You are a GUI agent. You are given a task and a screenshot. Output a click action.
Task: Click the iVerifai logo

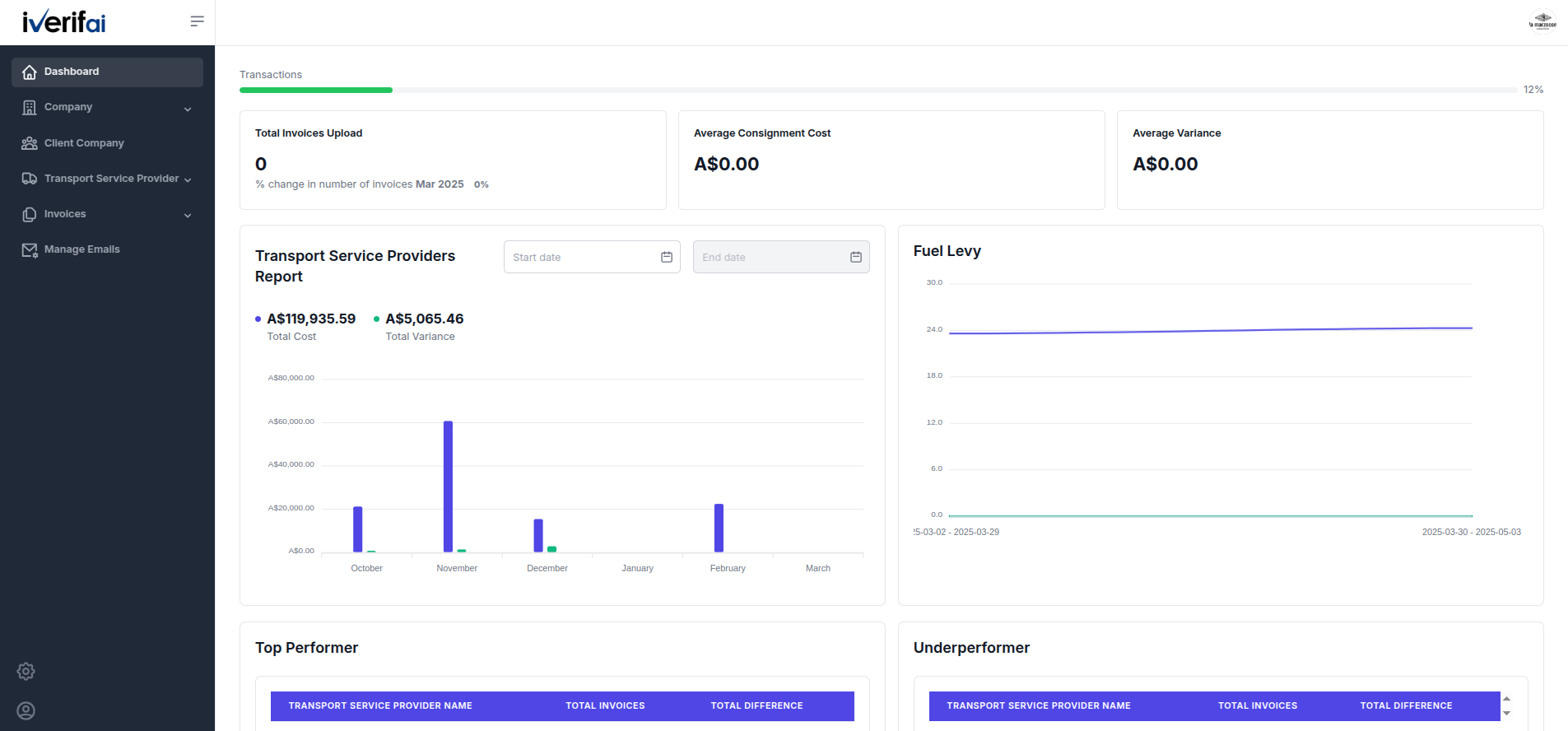pos(64,21)
